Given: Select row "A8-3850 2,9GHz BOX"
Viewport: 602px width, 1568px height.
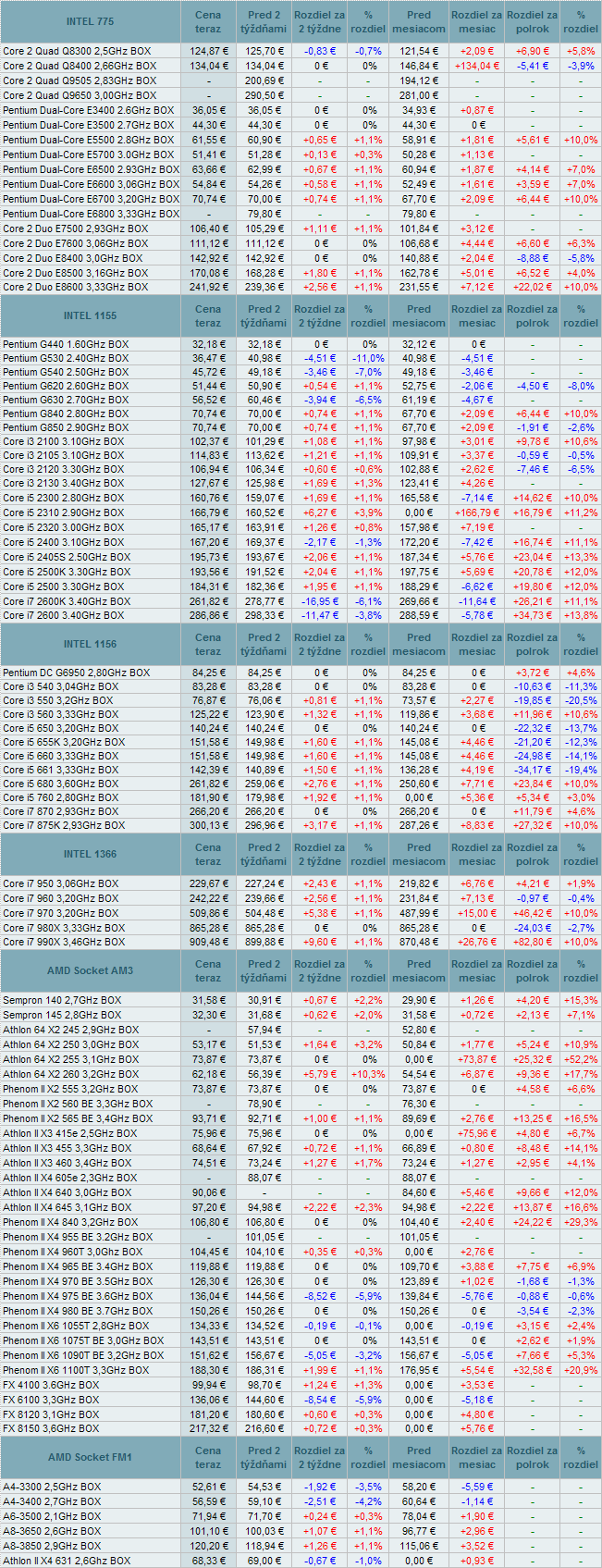Looking at the screenshot, I should (x=301, y=1546).
